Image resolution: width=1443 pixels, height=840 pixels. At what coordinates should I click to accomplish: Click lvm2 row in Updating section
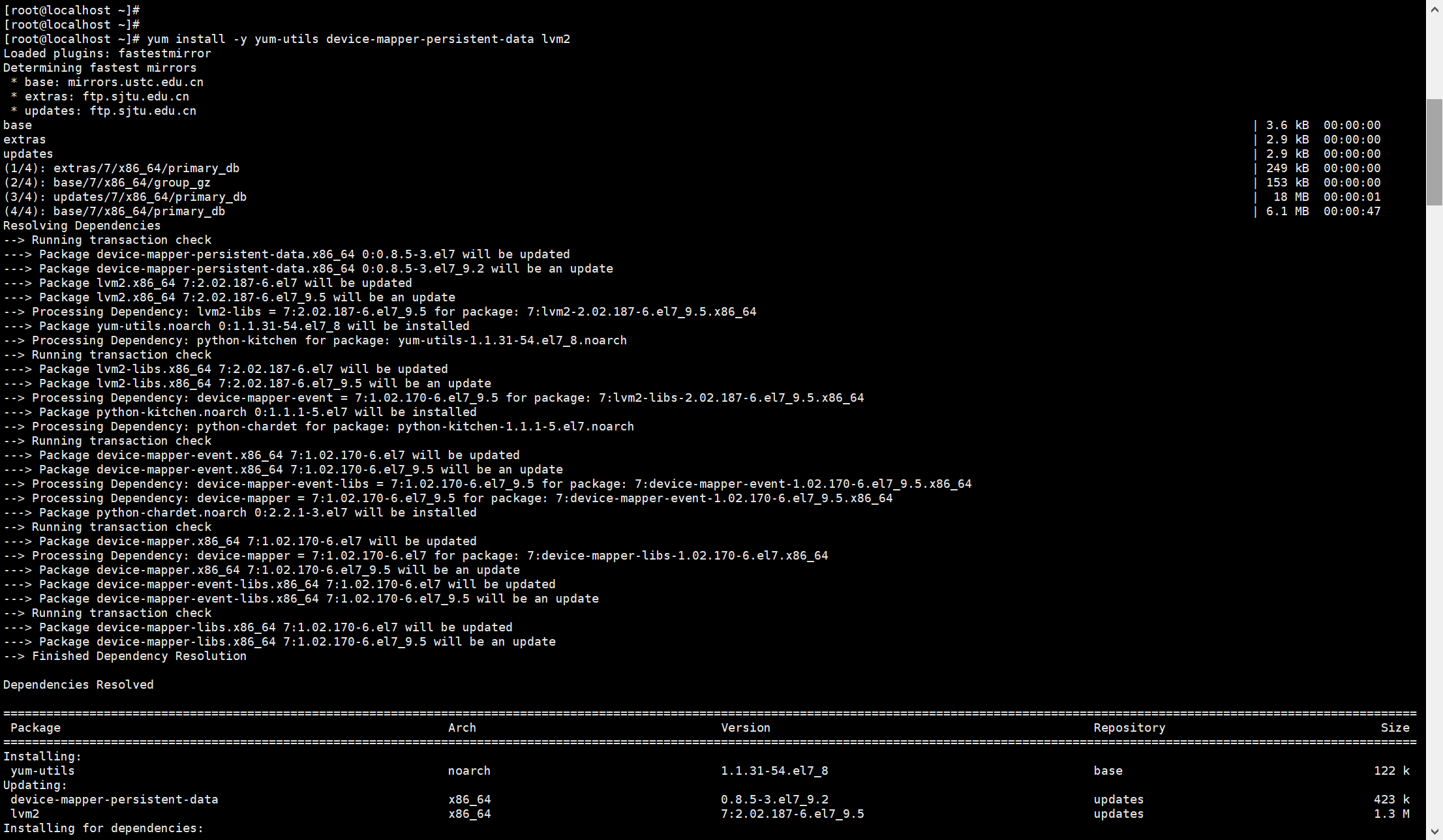point(25,814)
